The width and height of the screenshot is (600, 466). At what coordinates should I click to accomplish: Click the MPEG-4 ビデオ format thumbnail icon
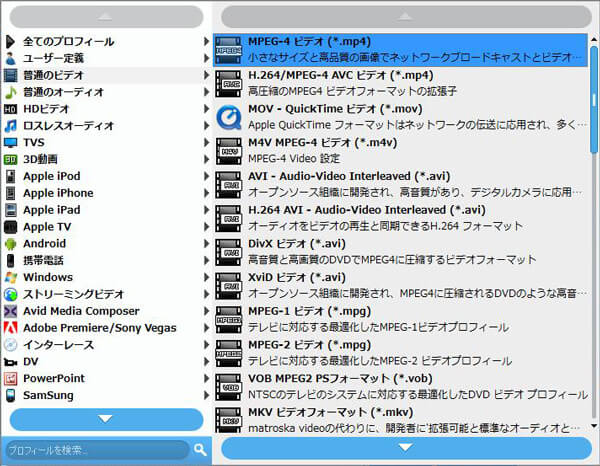(x=228, y=50)
